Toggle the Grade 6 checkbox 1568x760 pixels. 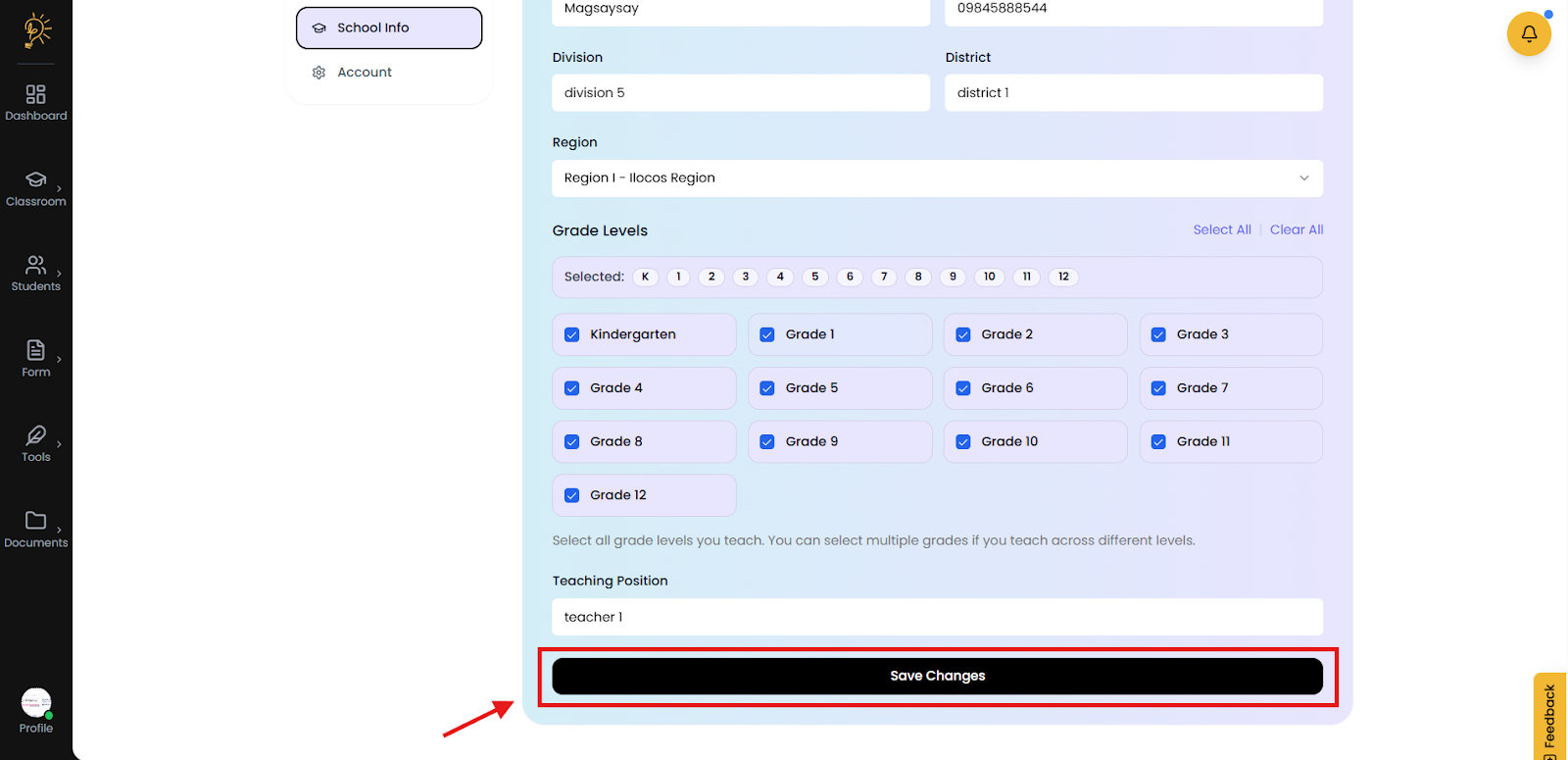coord(963,388)
